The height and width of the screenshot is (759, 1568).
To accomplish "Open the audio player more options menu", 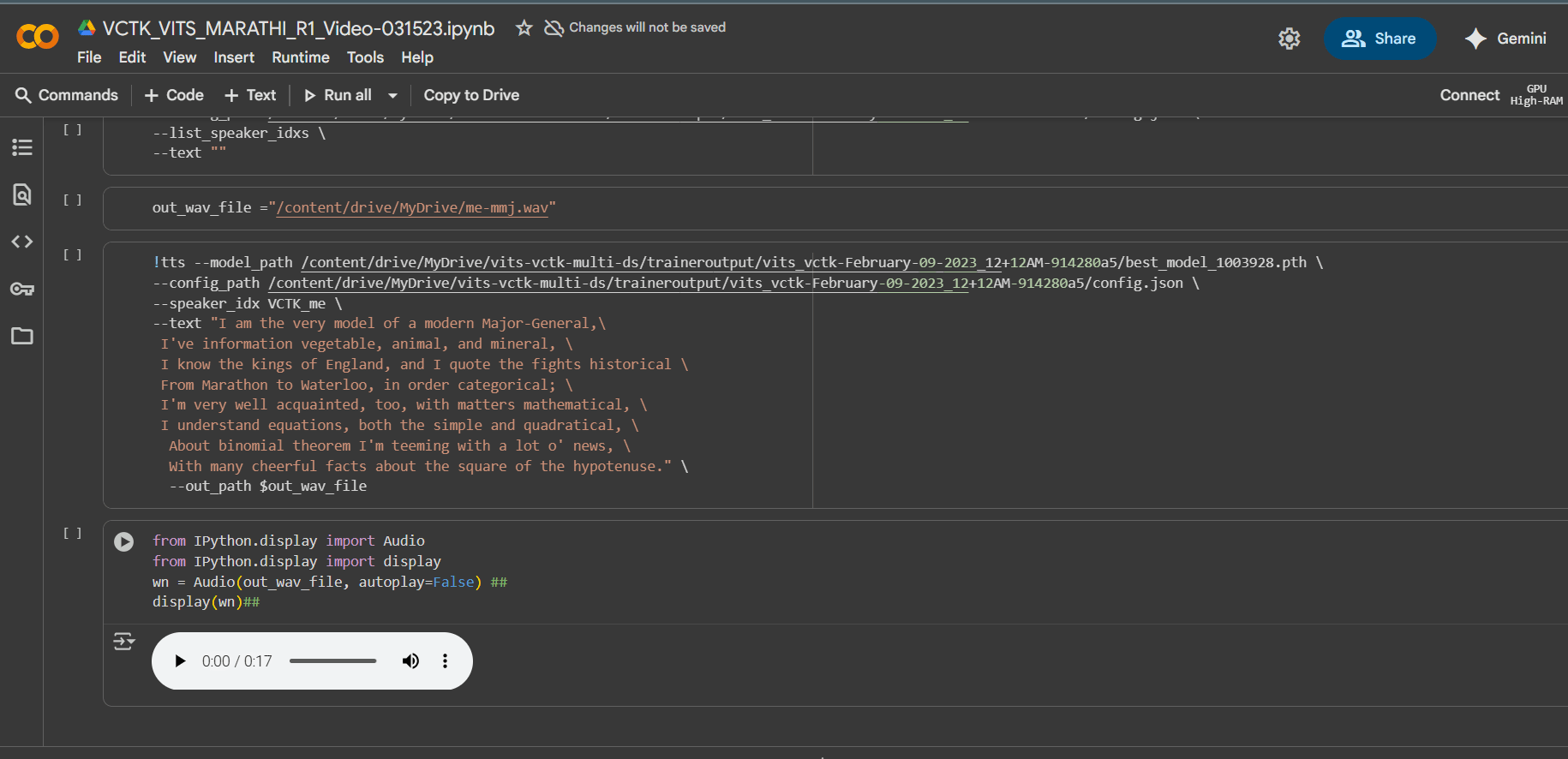I will [445, 661].
